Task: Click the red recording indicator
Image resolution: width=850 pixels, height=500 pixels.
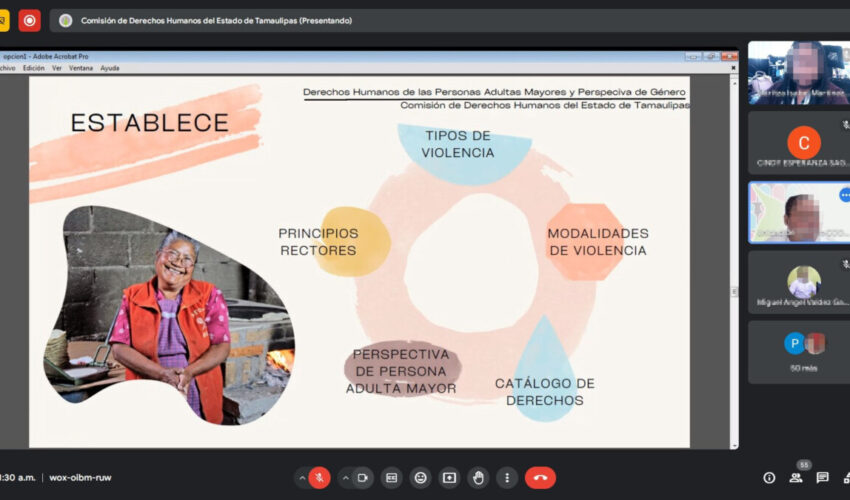Action: (29, 21)
